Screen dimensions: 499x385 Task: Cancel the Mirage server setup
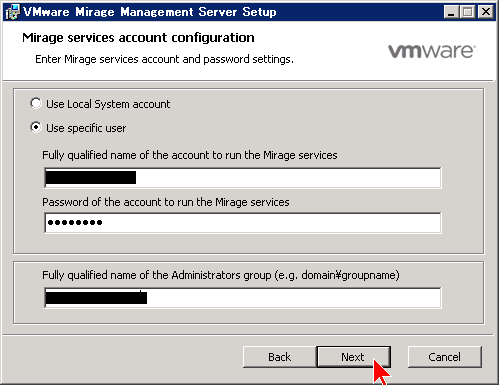(x=445, y=357)
